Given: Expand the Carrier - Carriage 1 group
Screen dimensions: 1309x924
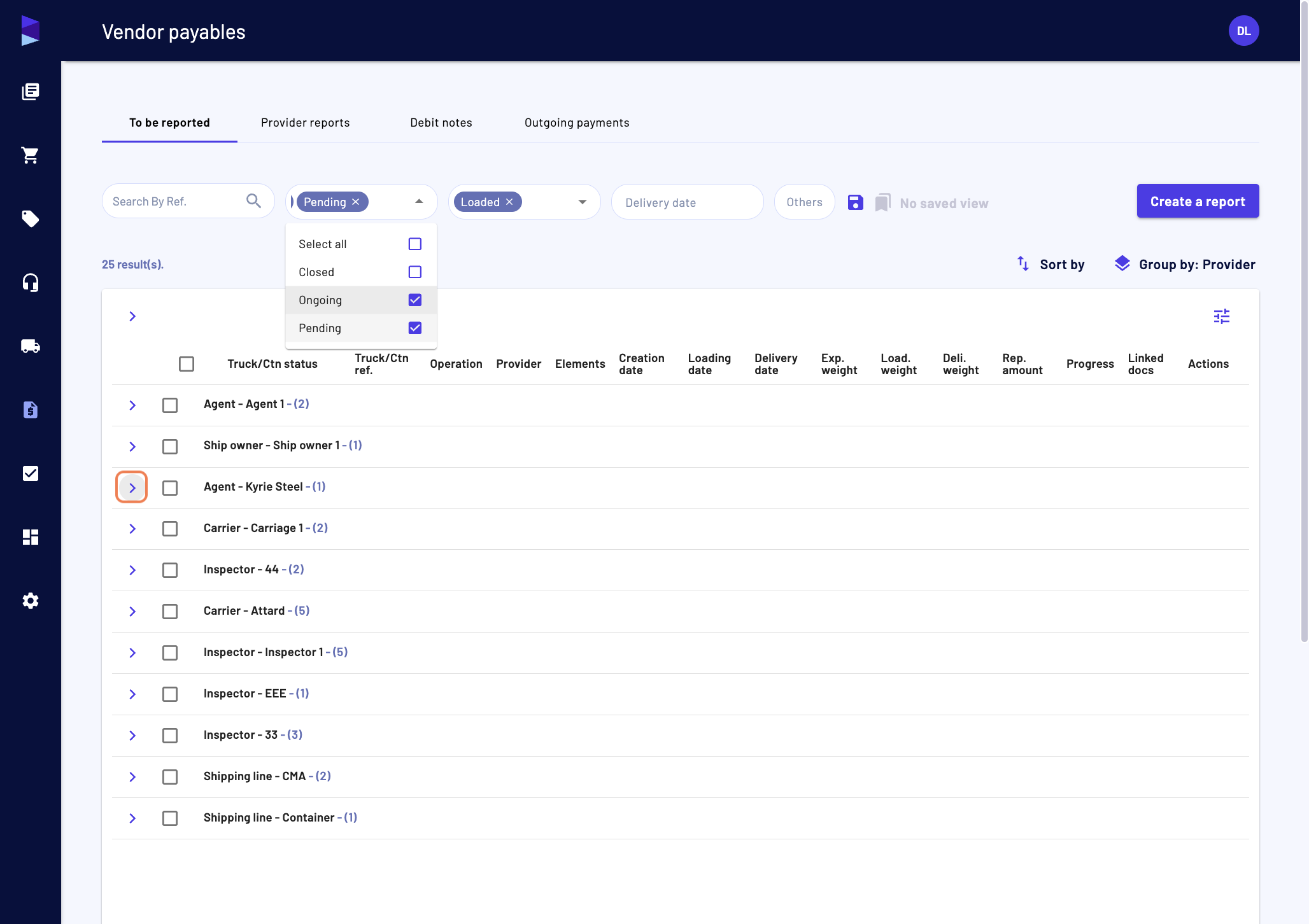Looking at the screenshot, I should point(132,529).
